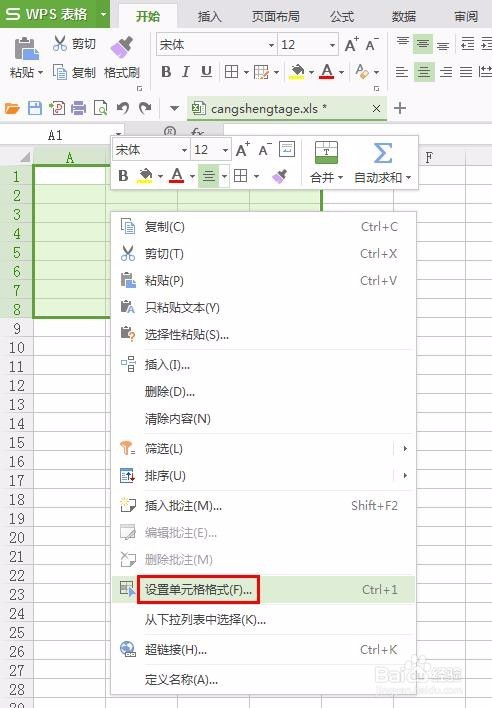Click the ribbon align left icon
The height and width of the screenshot is (708, 492).
[x=401, y=72]
